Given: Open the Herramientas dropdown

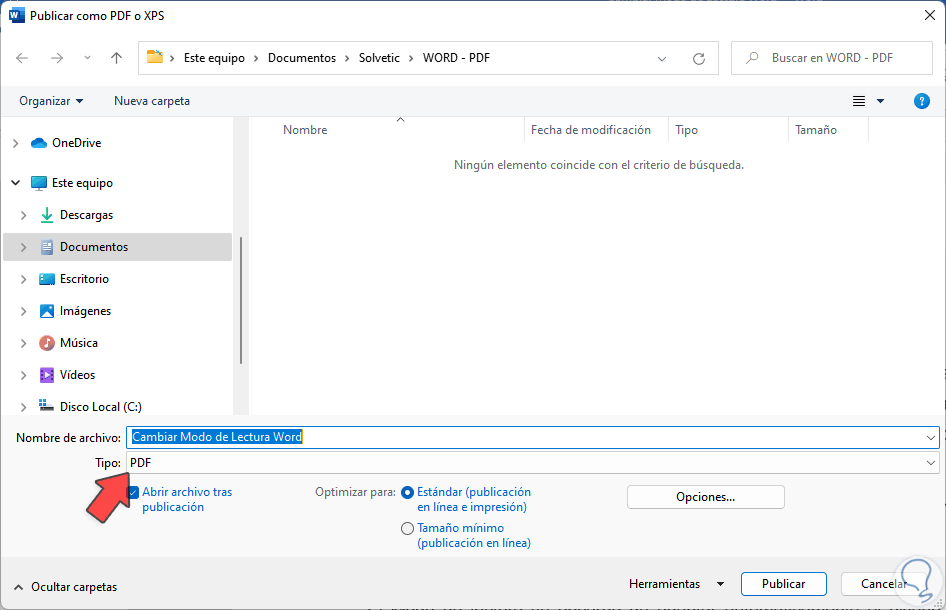Looking at the screenshot, I should click(x=676, y=584).
